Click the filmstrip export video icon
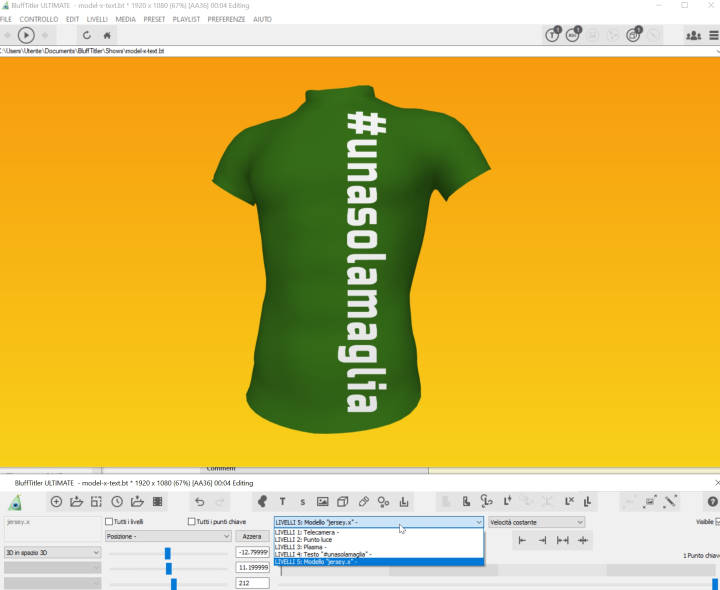720x590 pixels. coord(158,502)
